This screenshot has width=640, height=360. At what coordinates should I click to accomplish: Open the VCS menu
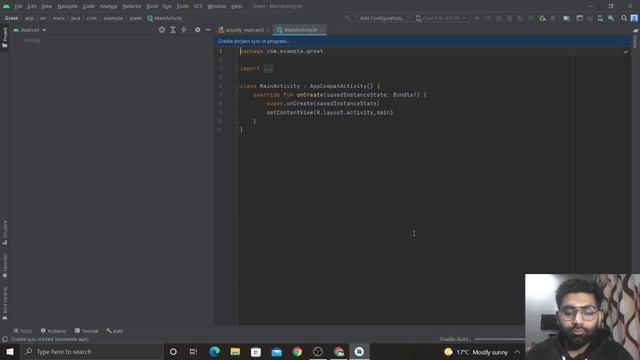198,6
